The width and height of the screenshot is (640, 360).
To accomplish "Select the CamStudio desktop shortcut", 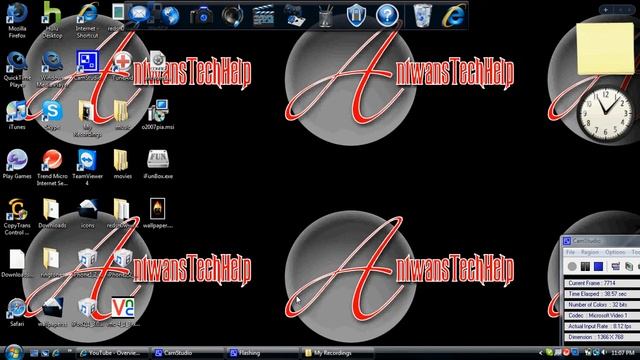I will pos(87,65).
